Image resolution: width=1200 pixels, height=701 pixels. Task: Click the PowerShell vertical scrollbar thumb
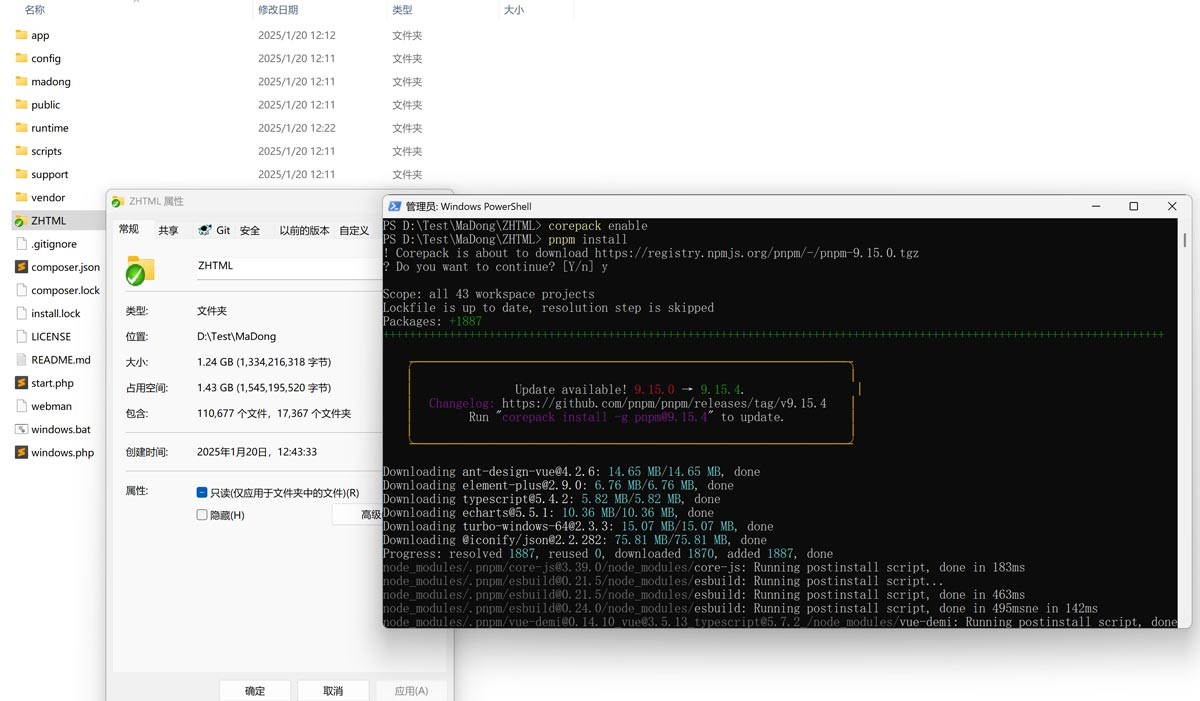[1185, 240]
